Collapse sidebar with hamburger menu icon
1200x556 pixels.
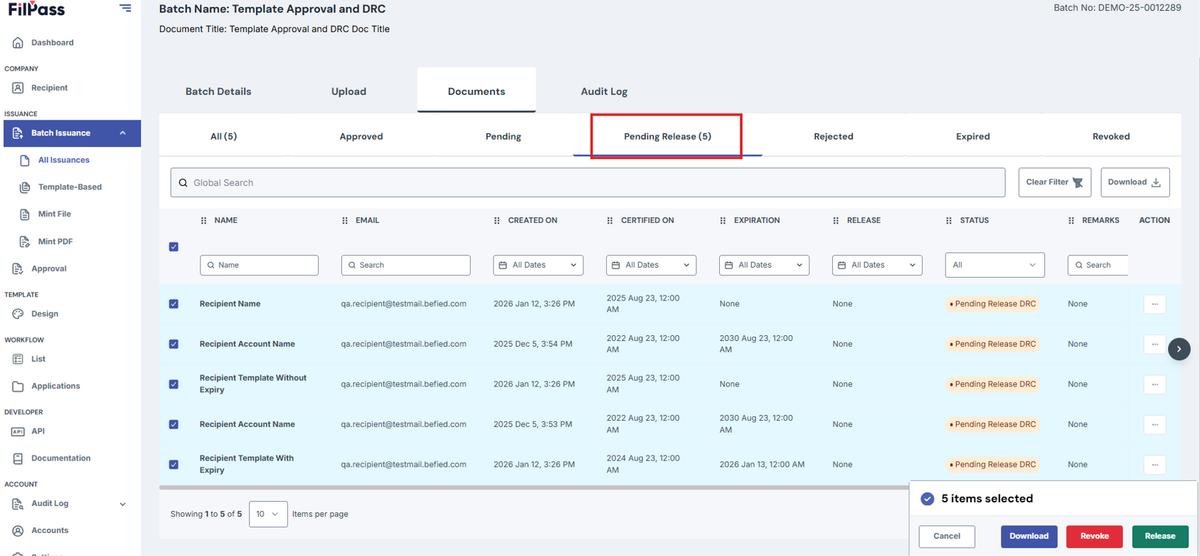coord(125,9)
